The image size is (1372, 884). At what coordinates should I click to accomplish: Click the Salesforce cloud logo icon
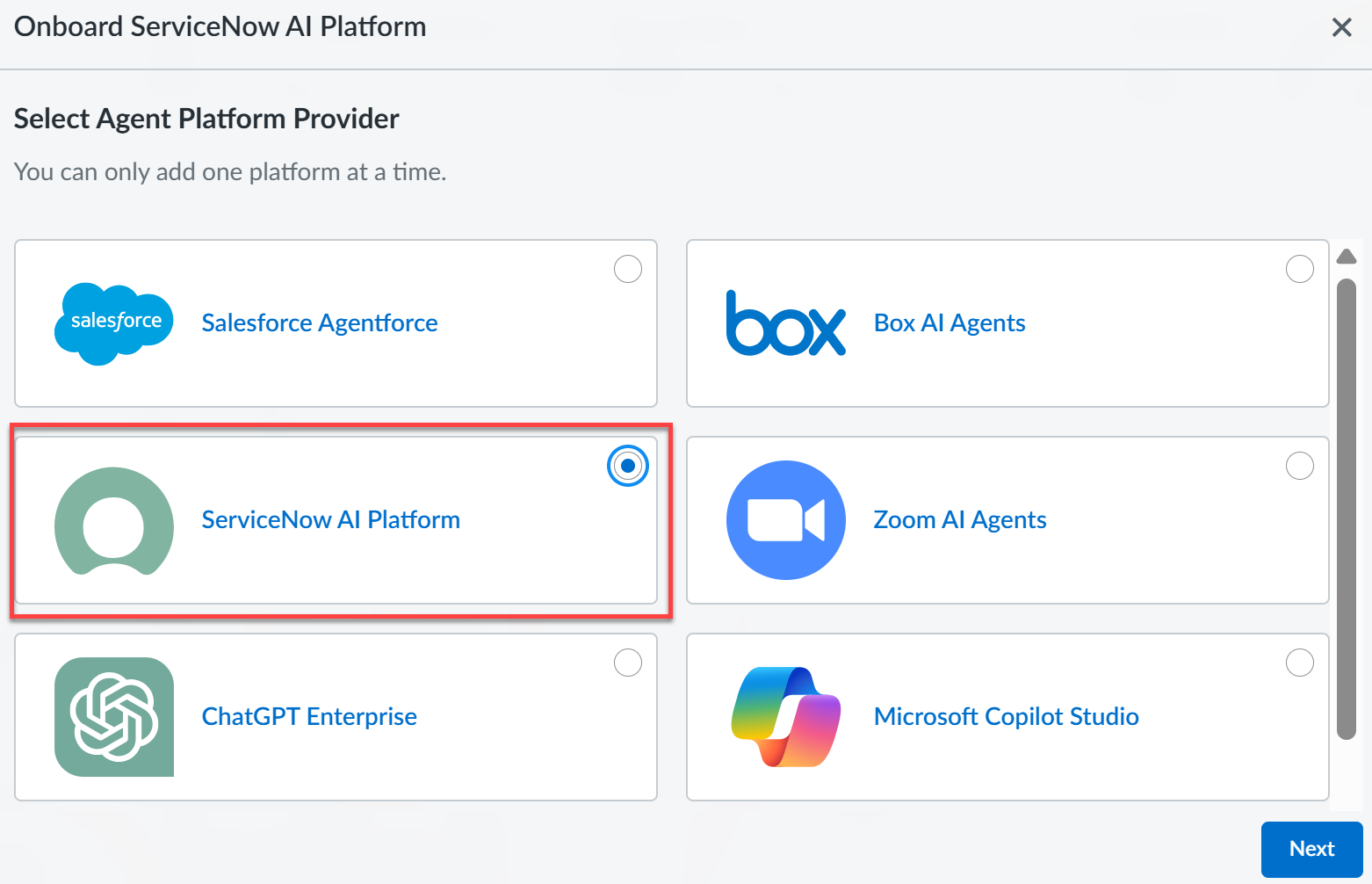click(x=114, y=323)
